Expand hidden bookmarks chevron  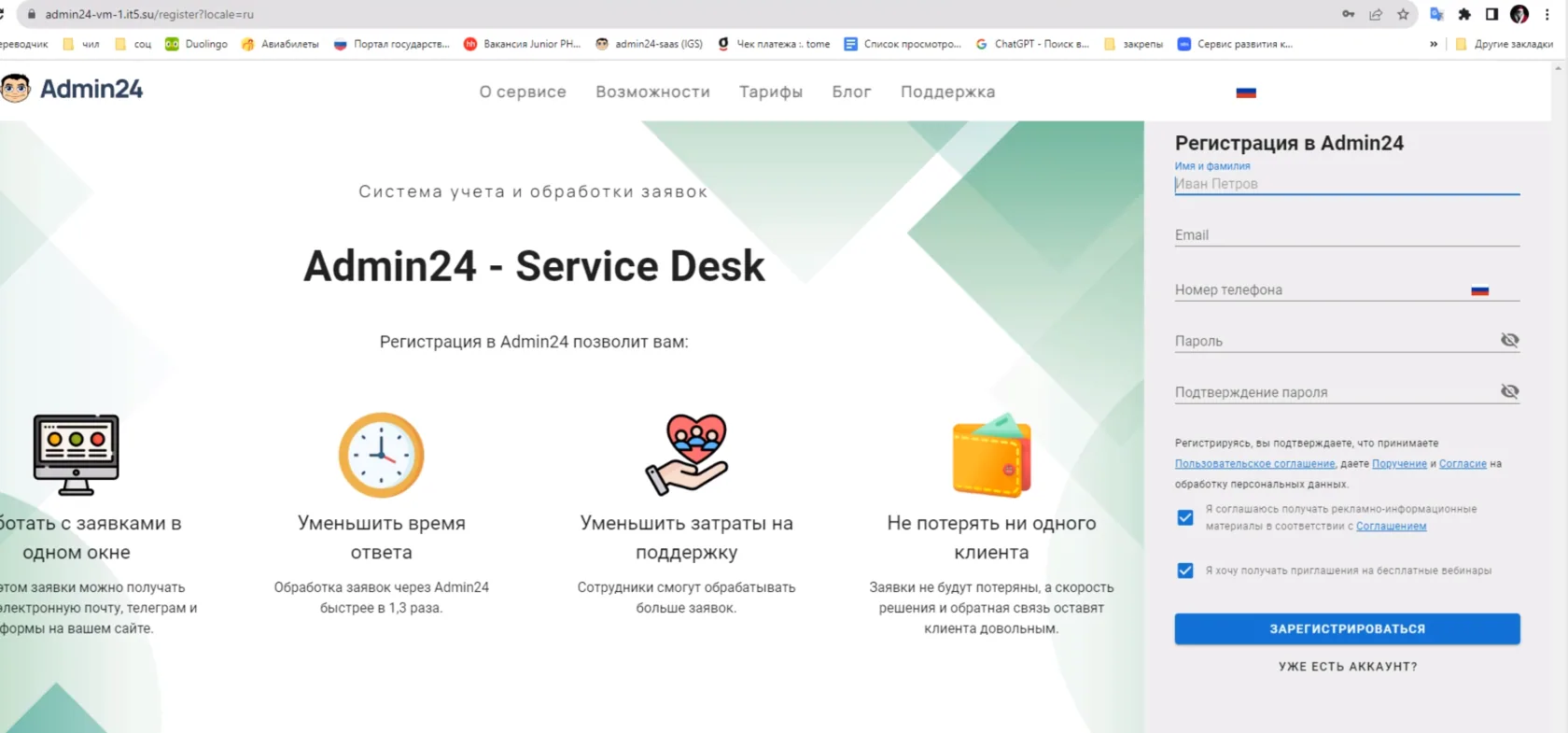1434,44
